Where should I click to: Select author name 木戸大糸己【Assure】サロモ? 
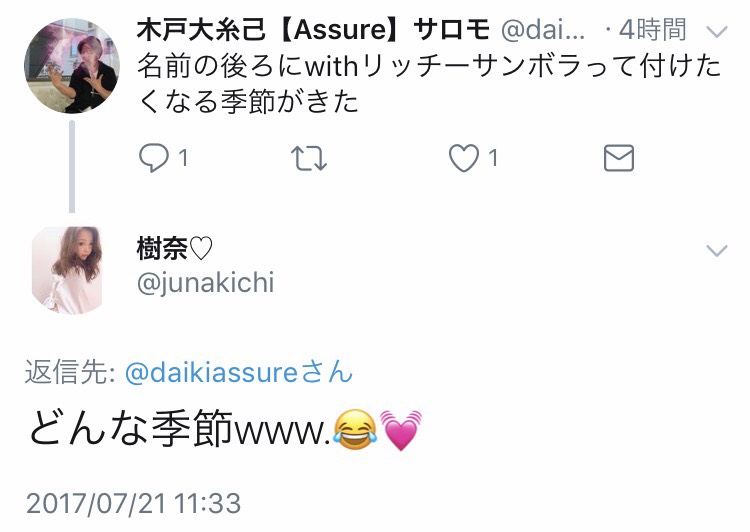(x=313, y=30)
